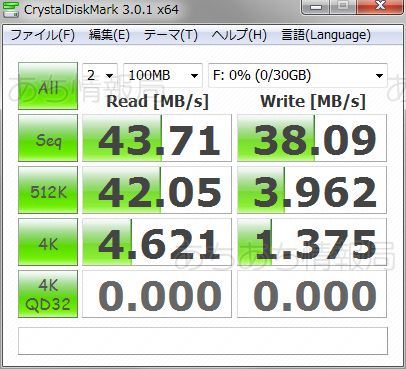Start the Seq sequential test
406x369 pixels.
[x=48, y=138]
